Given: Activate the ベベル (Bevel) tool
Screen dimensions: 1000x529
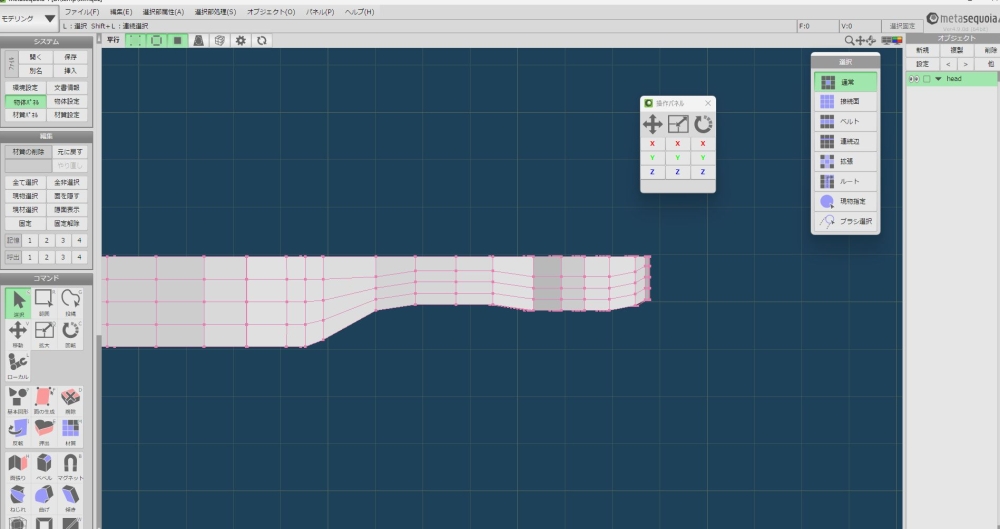Looking at the screenshot, I should click(x=45, y=466).
